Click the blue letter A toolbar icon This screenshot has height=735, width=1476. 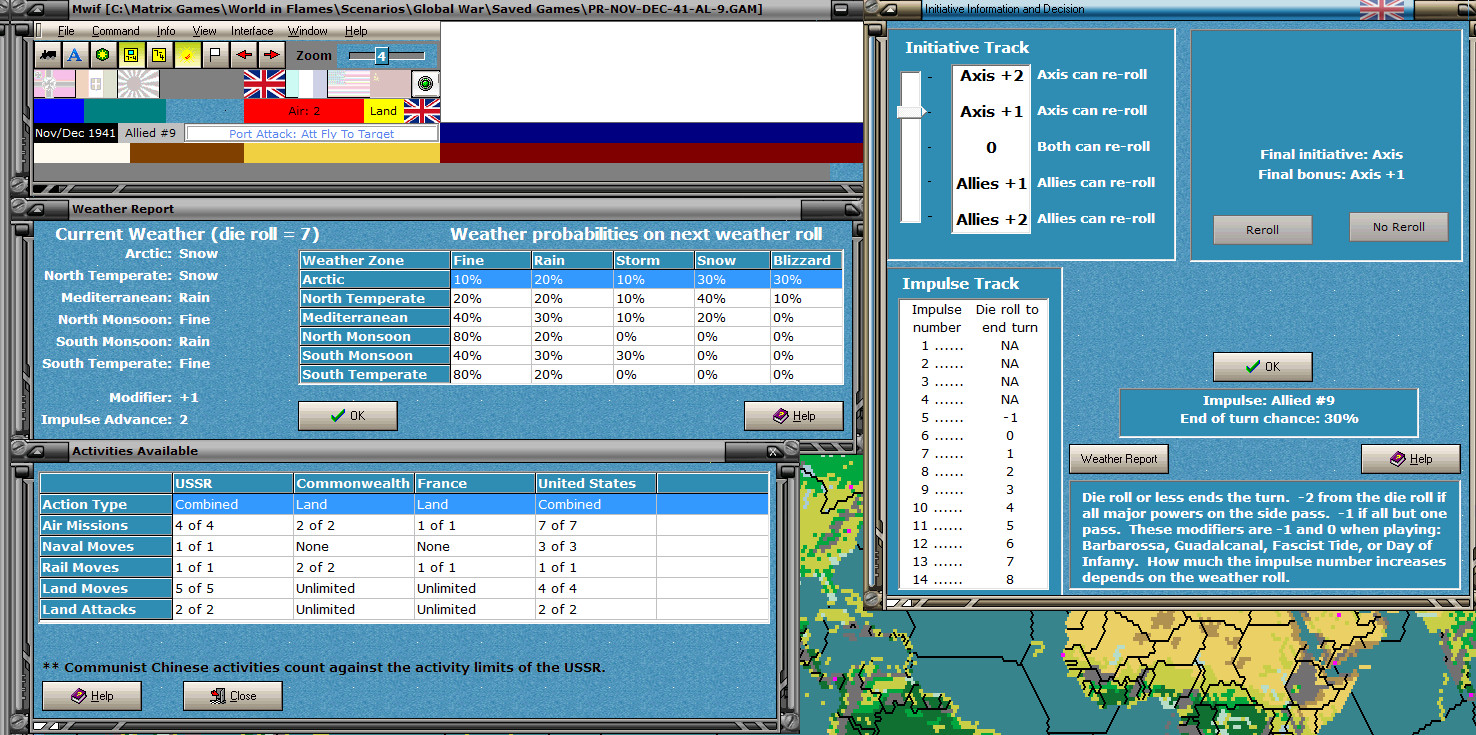pyautogui.click(x=75, y=55)
